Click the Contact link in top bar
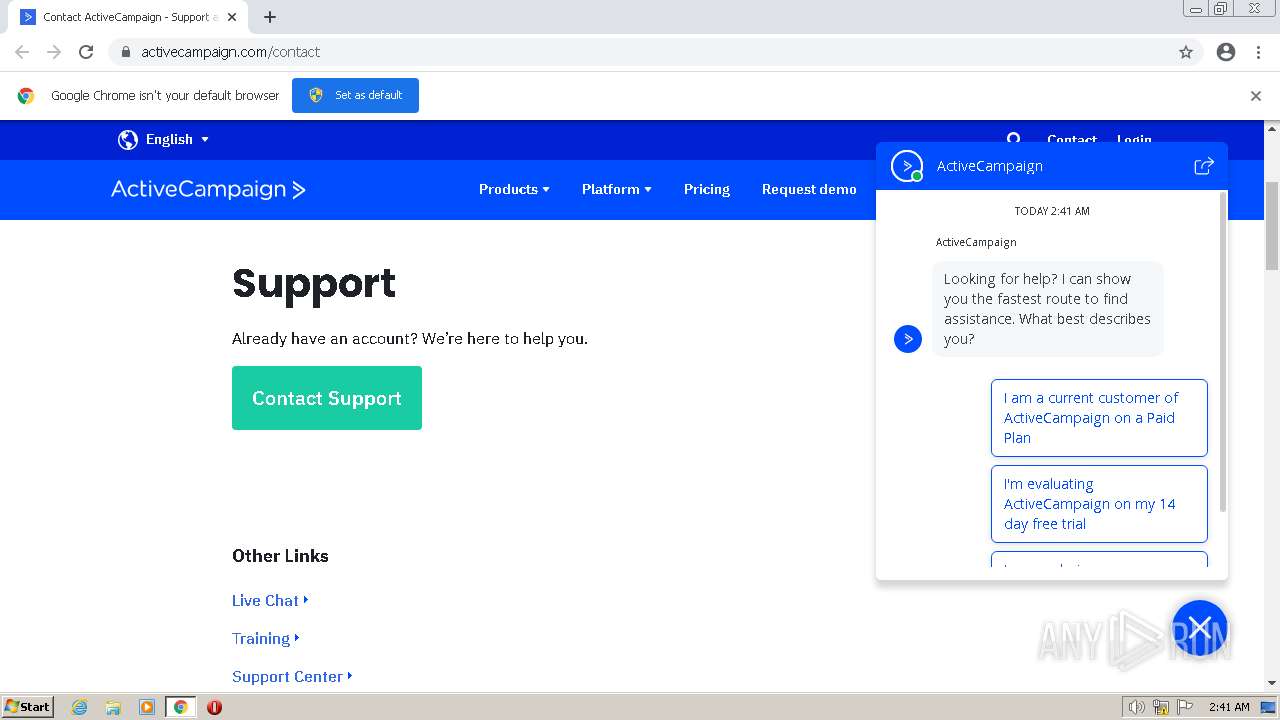 point(1072,139)
